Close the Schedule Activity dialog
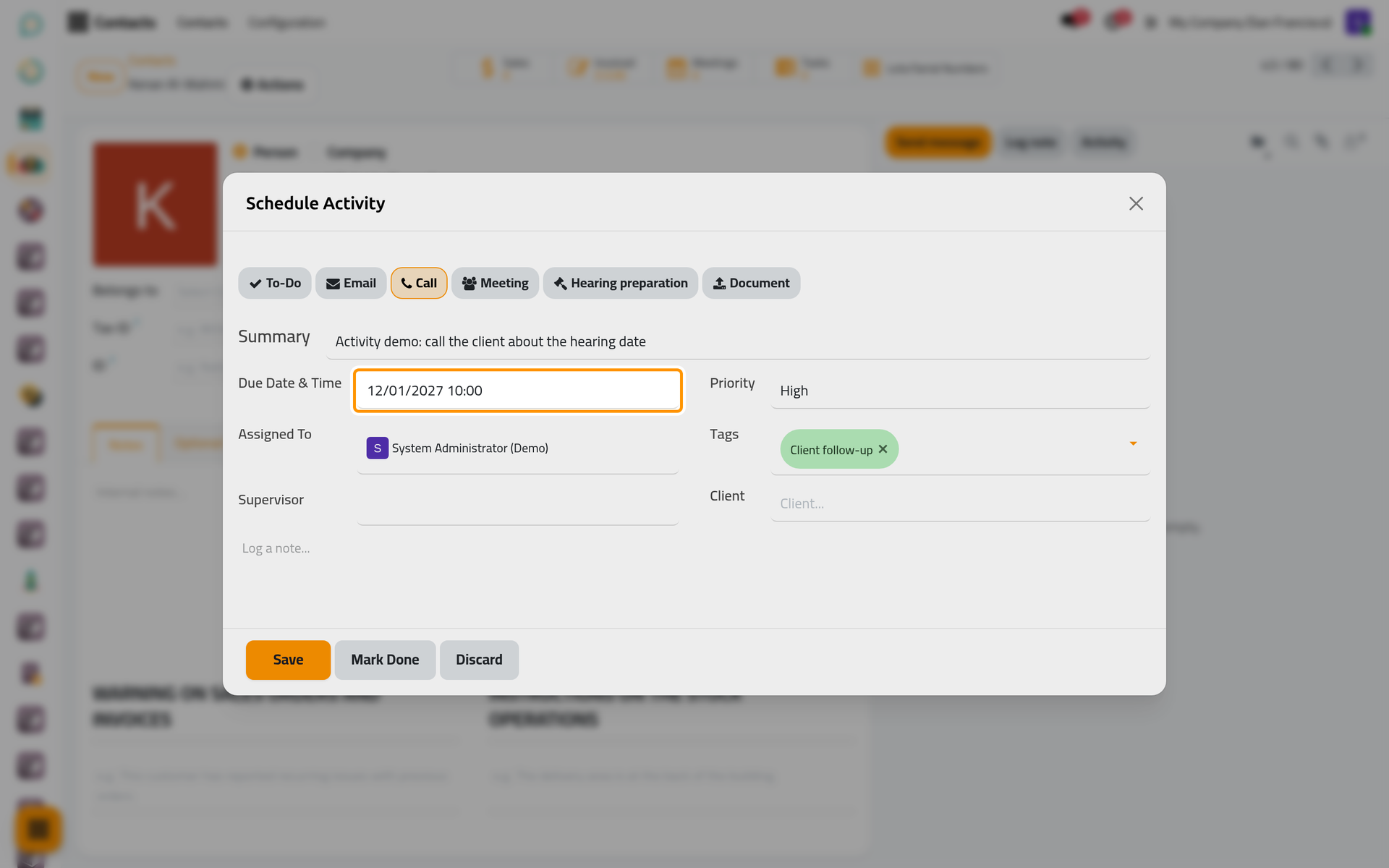Image resolution: width=1389 pixels, height=868 pixels. click(1136, 204)
